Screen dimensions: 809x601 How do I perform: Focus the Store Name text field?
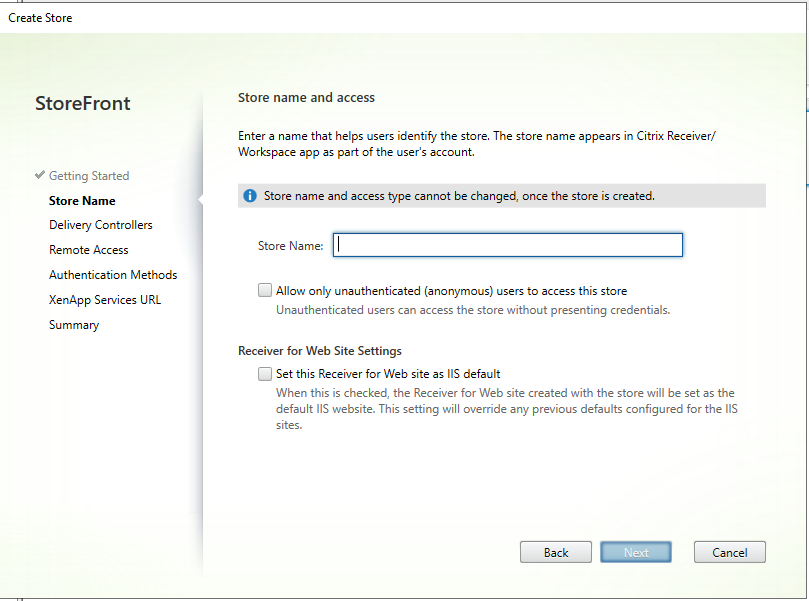508,245
